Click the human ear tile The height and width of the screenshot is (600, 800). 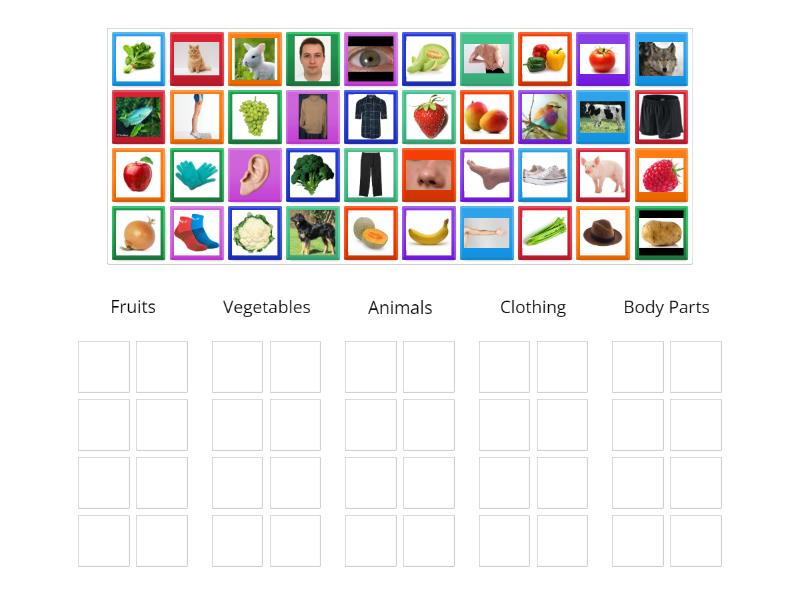coord(254,175)
